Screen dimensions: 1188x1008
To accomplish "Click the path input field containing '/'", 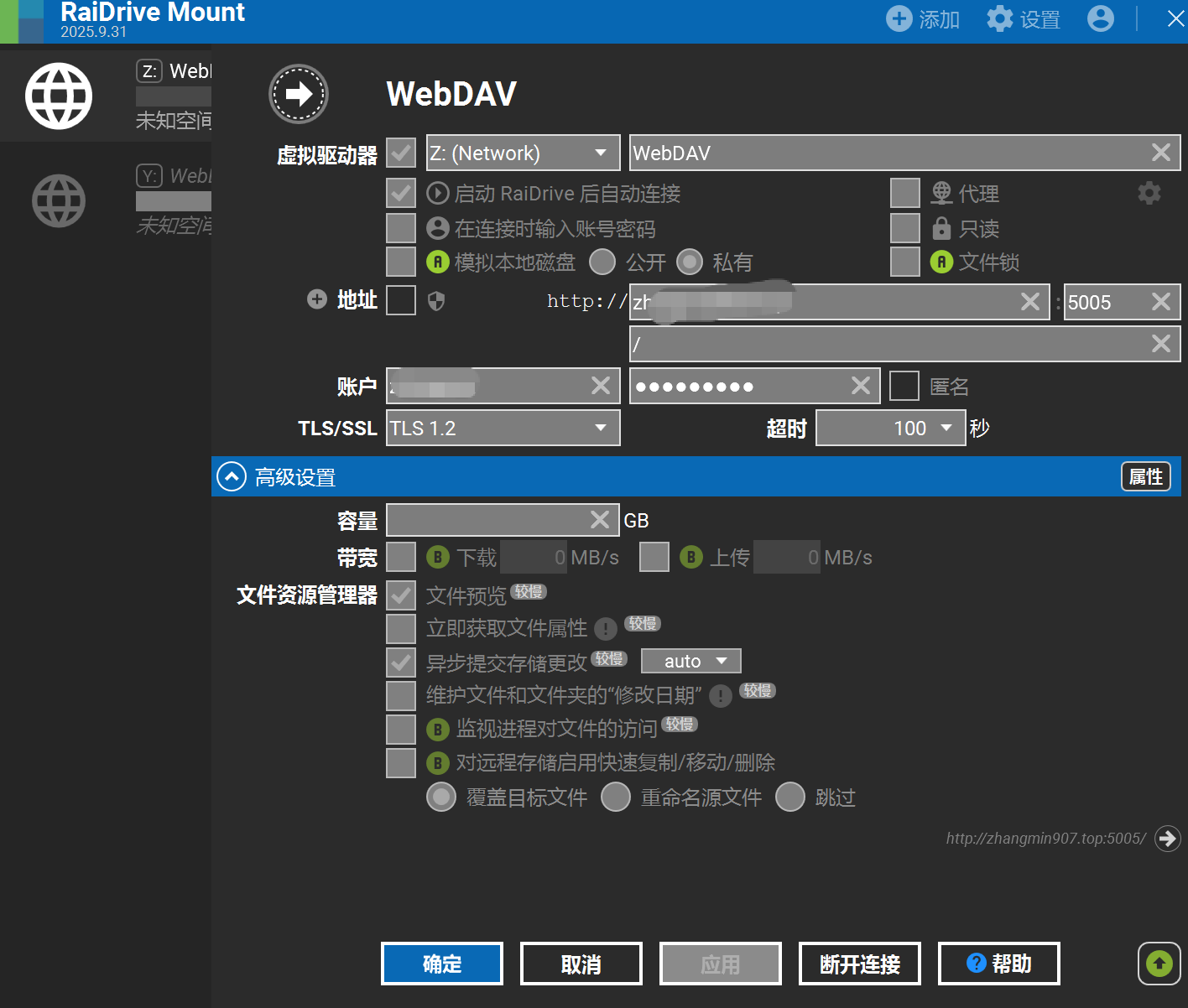I will tap(905, 344).
